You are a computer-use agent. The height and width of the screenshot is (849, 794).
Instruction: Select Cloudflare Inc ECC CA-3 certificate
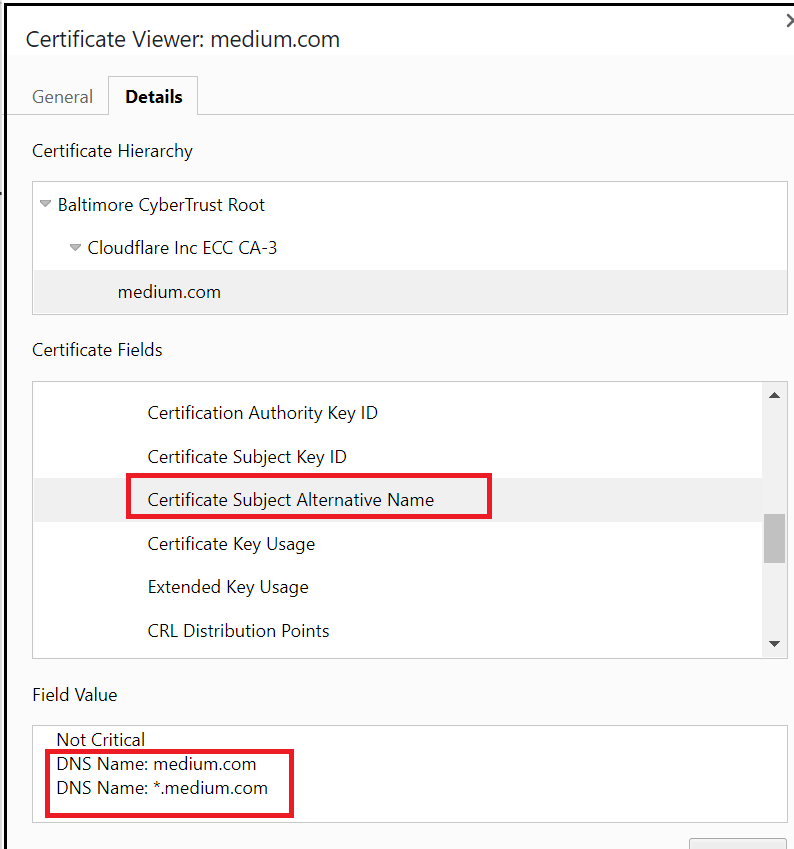click(182, 248)
